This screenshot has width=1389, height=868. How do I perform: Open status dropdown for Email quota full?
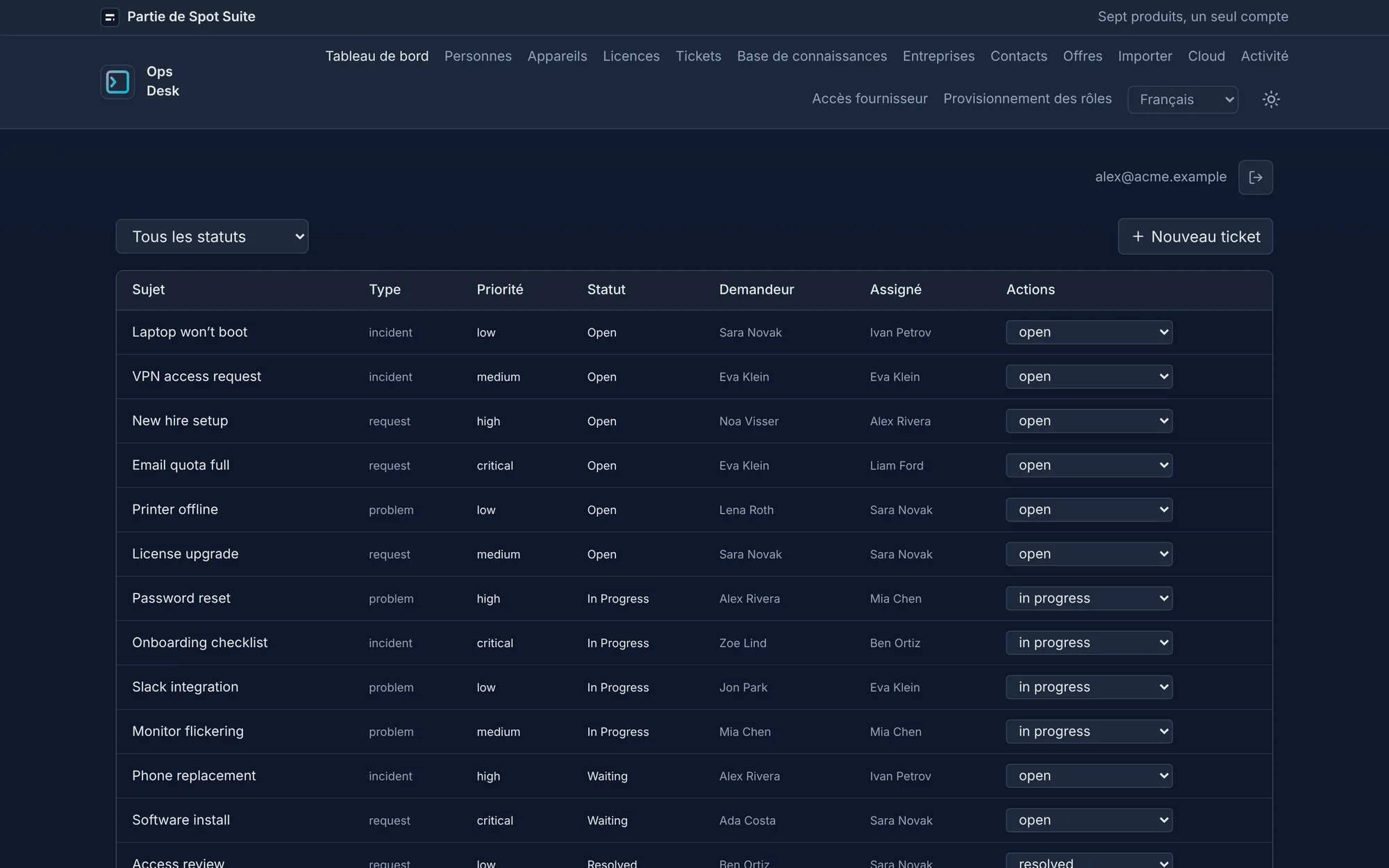tap(1089, 465)
